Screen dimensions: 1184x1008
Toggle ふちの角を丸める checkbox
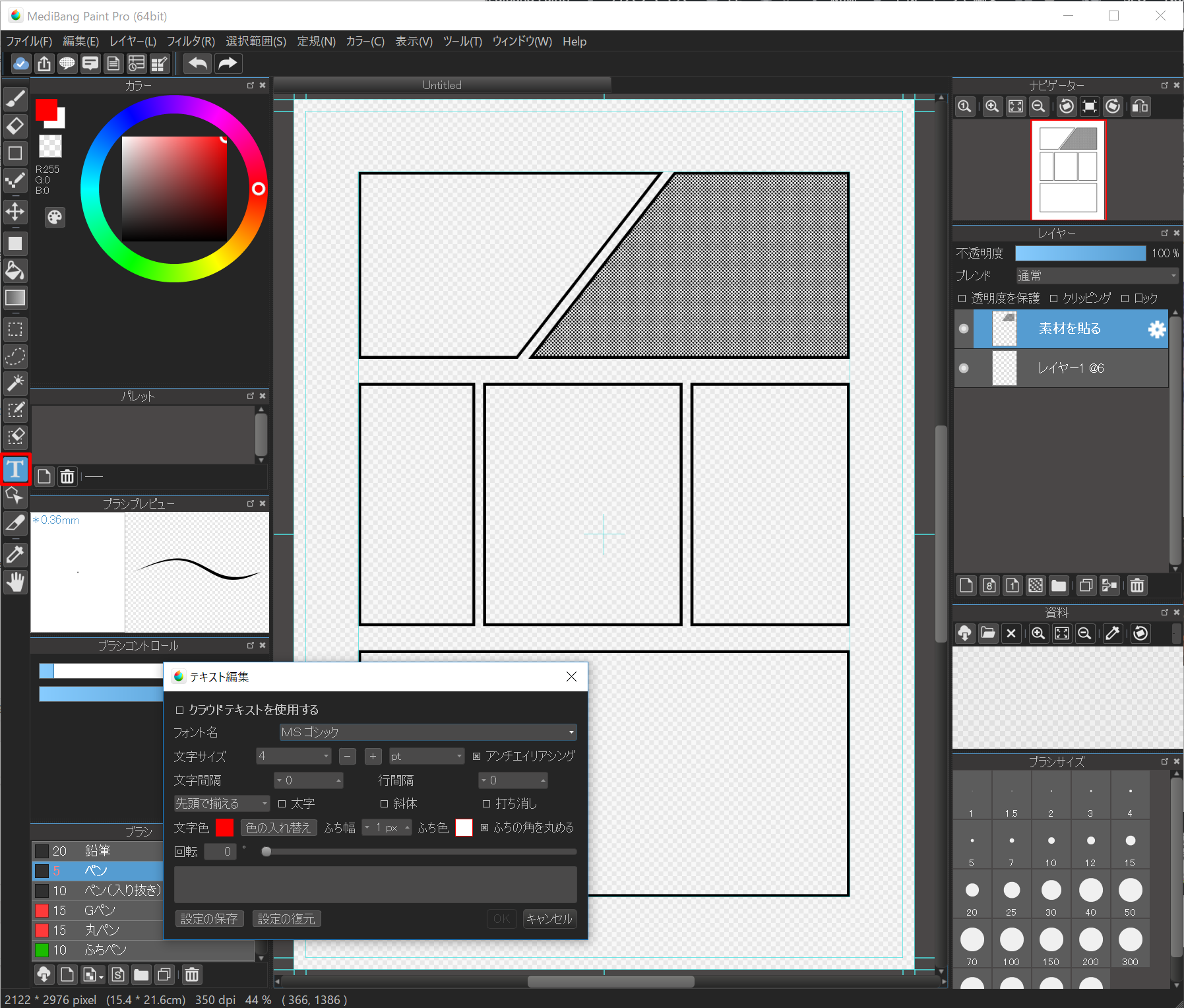[x=485, y=827]
